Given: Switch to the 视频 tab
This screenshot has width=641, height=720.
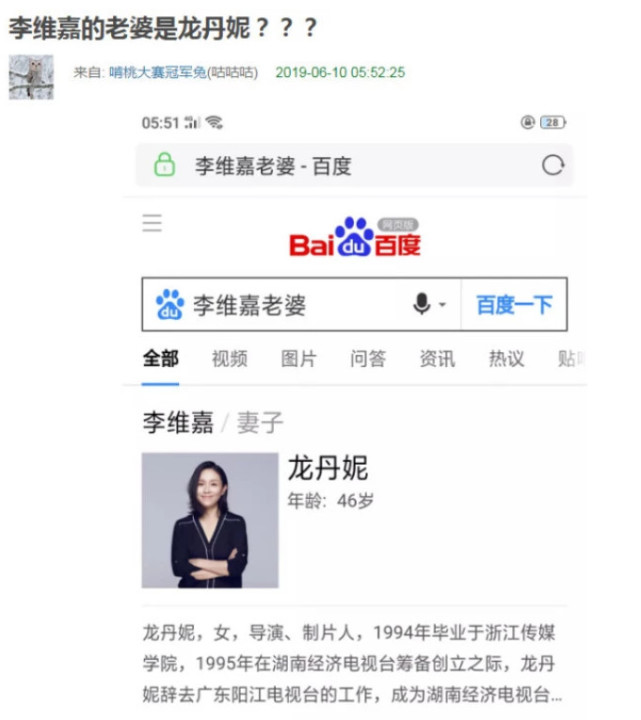Looking at the screenshot, I should (230, 359).
